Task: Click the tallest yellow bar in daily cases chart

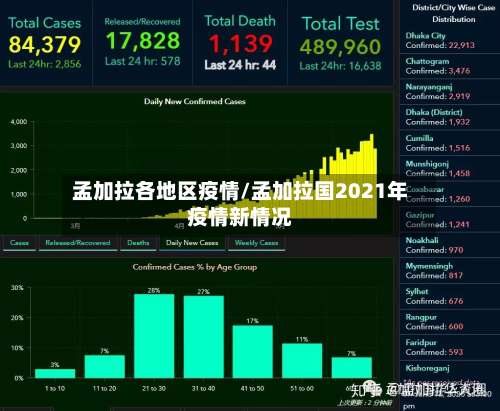Action: [x=372, y=176]
